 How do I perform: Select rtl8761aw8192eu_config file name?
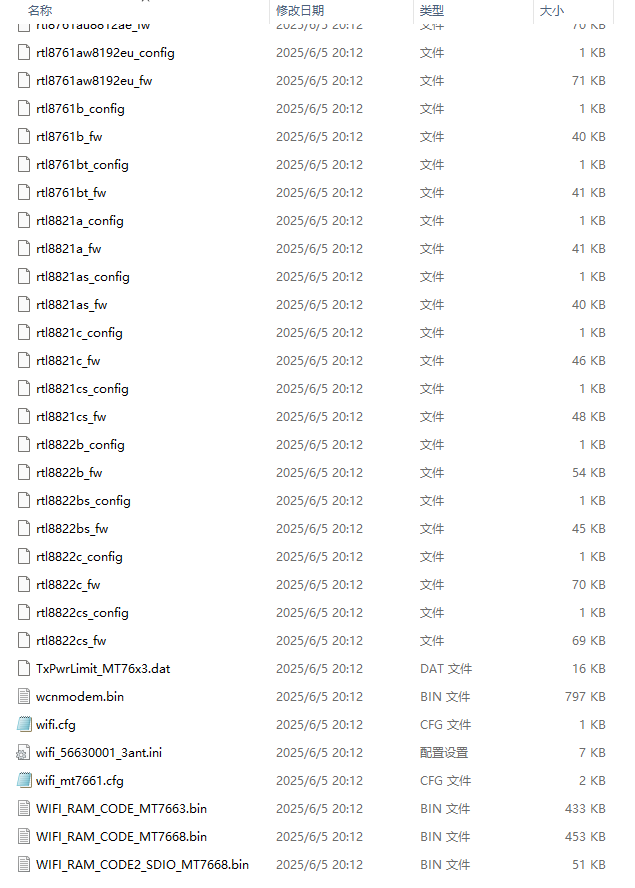105,53
